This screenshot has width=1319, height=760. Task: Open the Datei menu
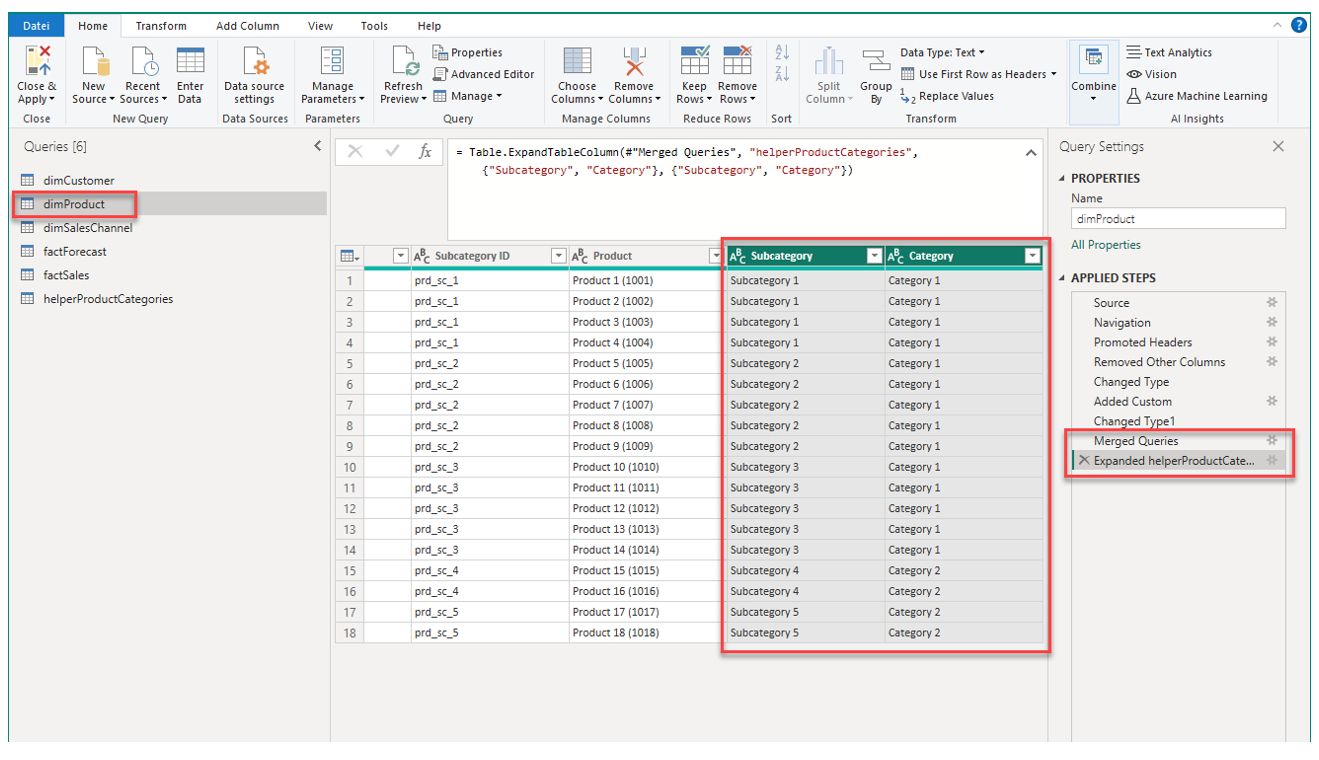[x=37, y=26]
